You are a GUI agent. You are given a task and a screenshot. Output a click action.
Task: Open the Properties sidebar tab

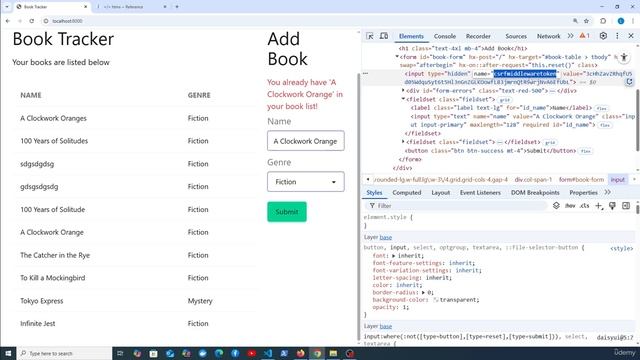pyautogui.click(x=583, y=193)
